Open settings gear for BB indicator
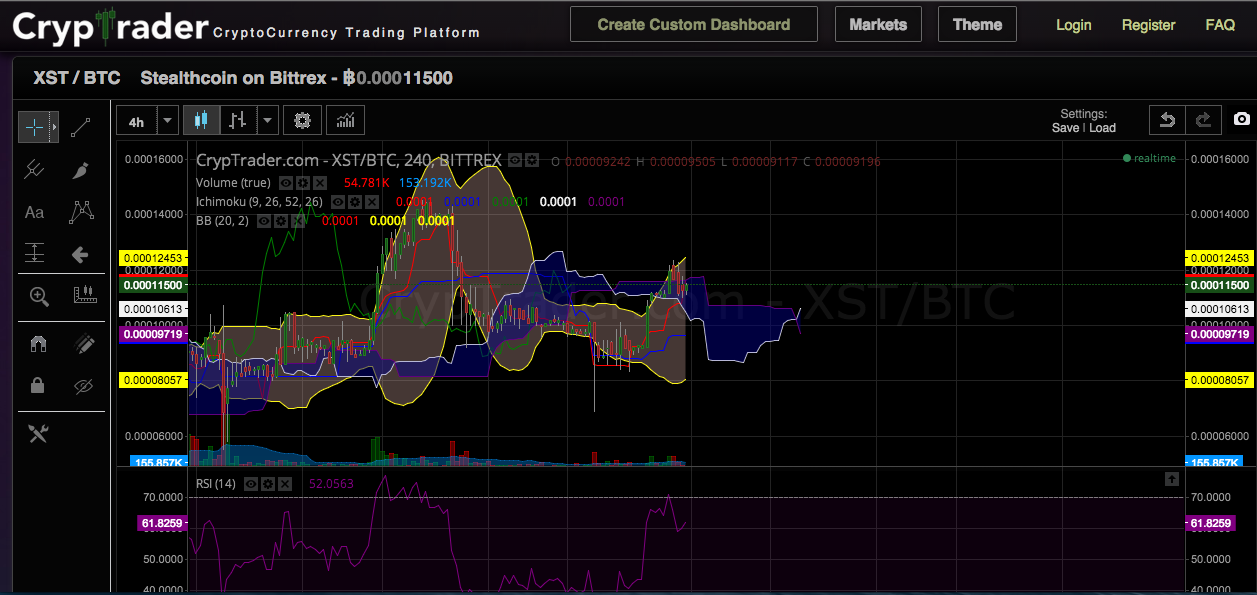Screen dimensions: 1257x595 click(279, 220)
